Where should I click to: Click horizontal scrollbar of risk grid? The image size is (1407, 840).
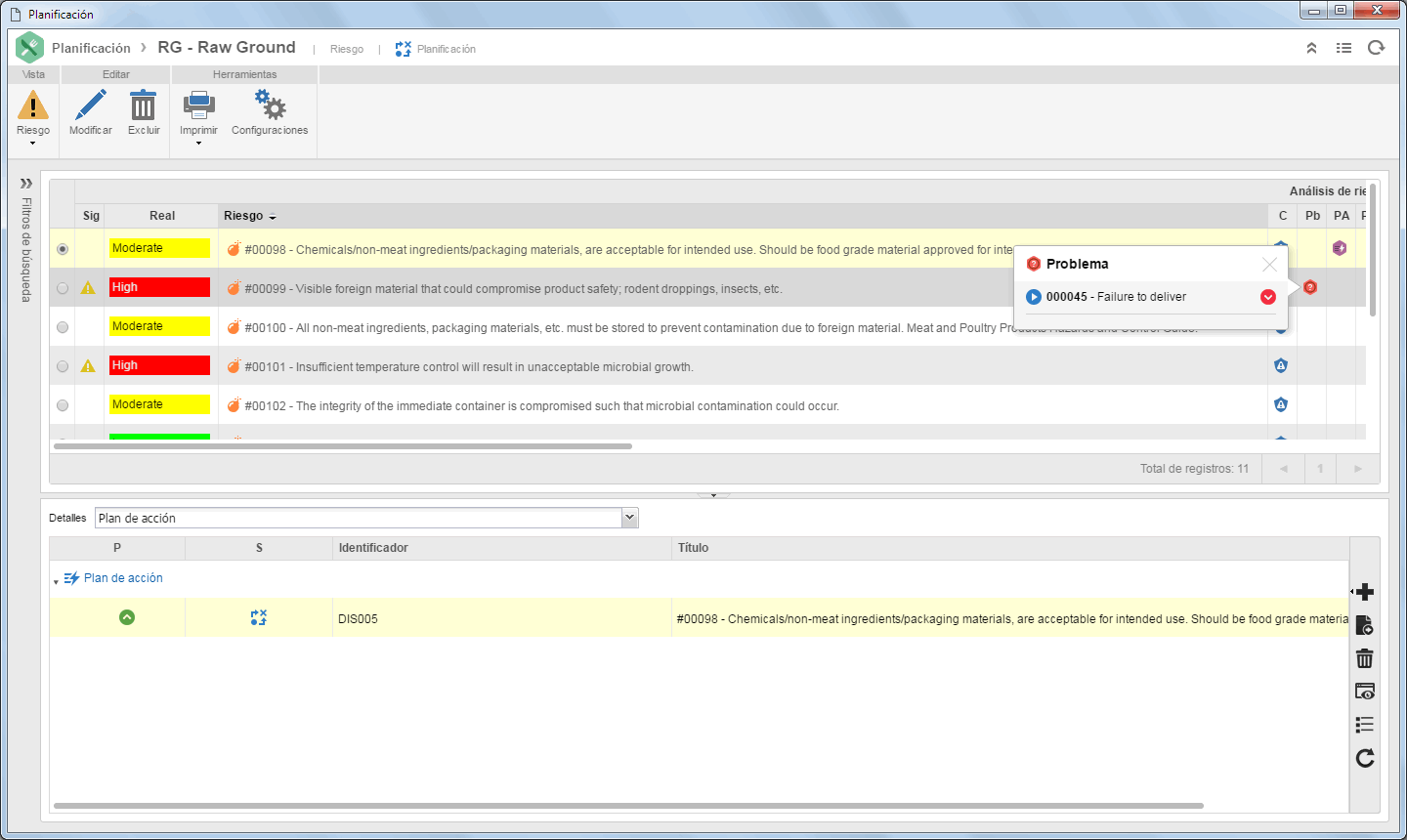coord(343,446)
